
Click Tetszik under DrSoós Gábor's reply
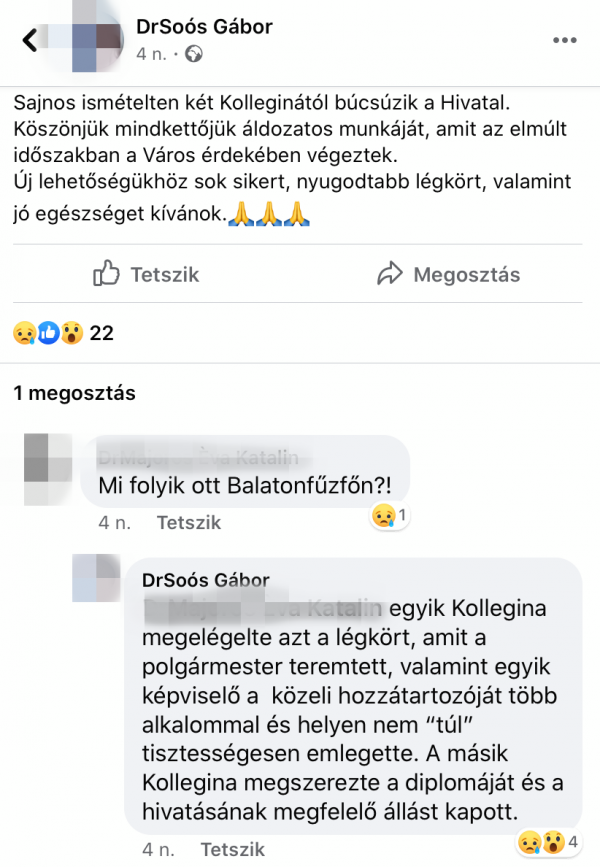pos(232,849)
